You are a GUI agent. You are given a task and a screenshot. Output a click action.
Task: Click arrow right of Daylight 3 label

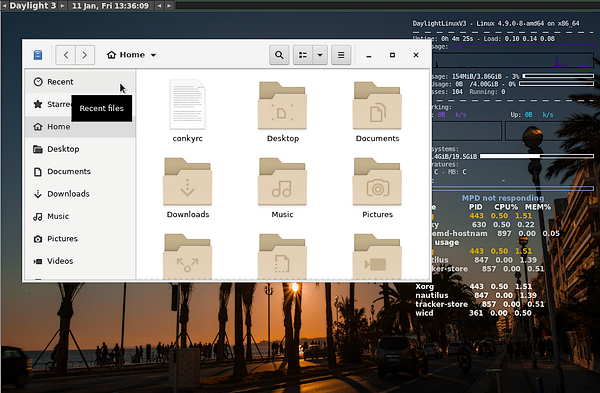pos(62,6)
